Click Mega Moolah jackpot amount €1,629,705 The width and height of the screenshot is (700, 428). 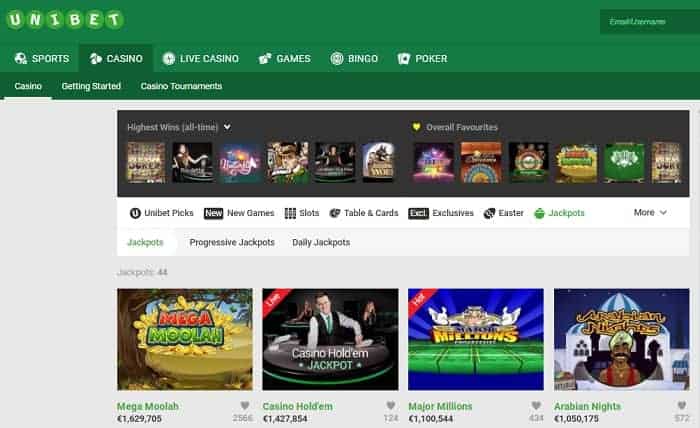[x=139, y=419]
